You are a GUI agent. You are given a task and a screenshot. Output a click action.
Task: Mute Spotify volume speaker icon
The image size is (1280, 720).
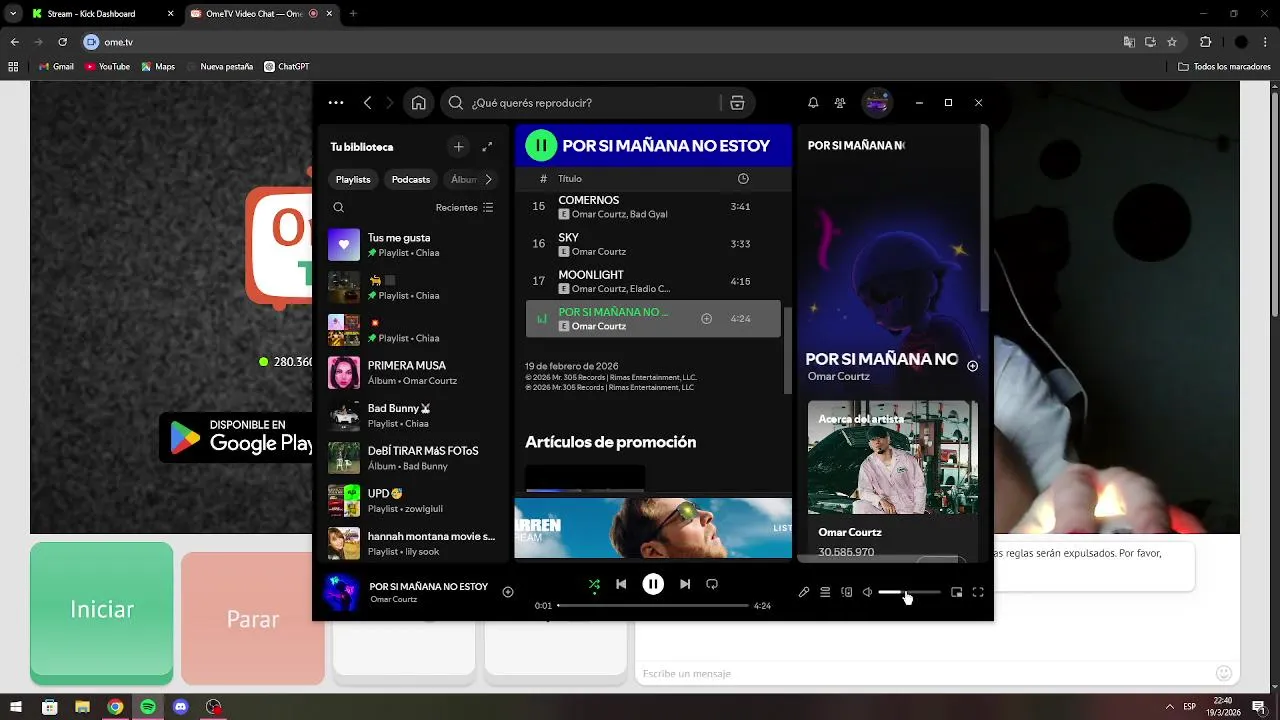tap(867, 592)
